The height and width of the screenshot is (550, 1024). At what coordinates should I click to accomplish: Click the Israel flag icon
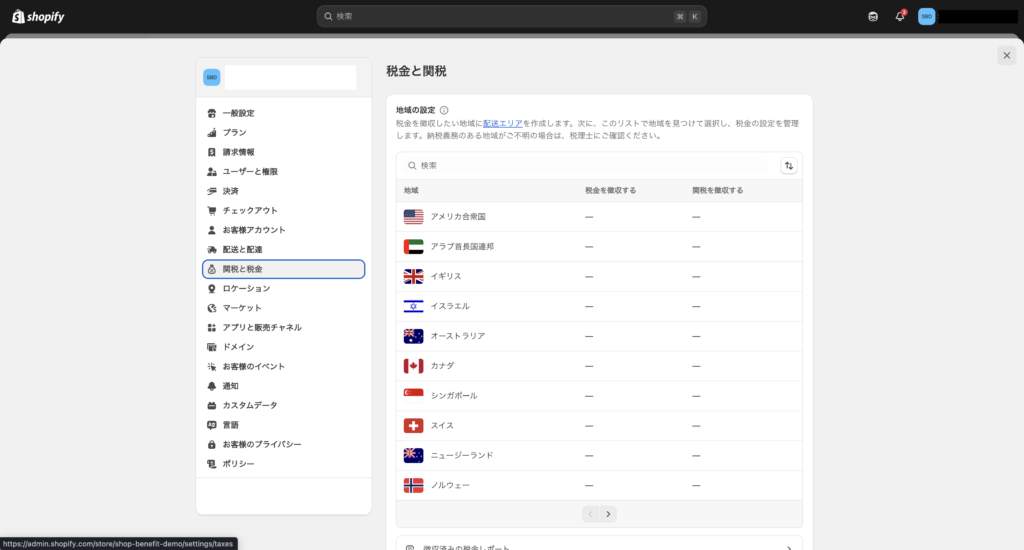[413, 306]
